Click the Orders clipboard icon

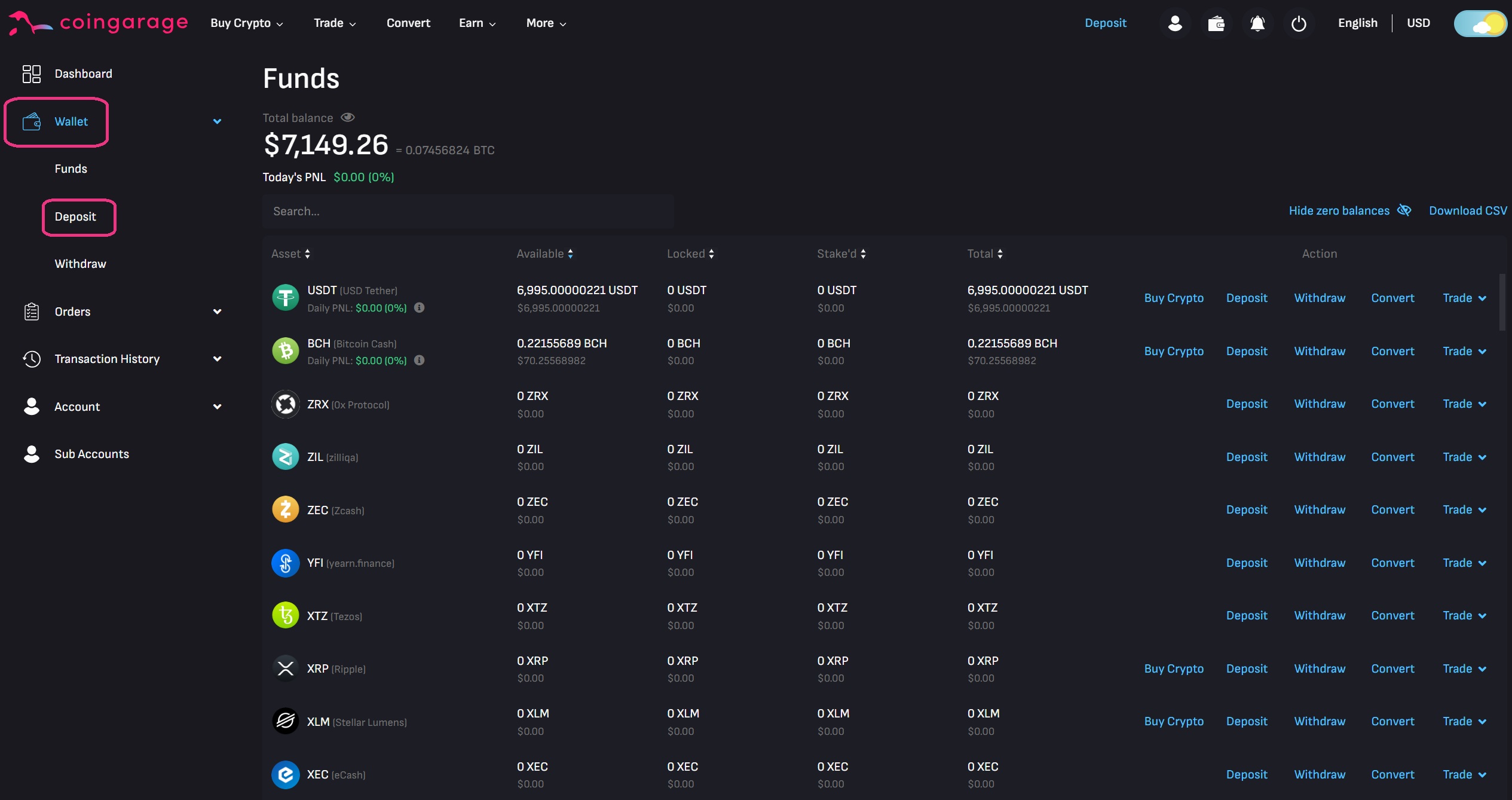pyautogui.click(x=32, y=312)
